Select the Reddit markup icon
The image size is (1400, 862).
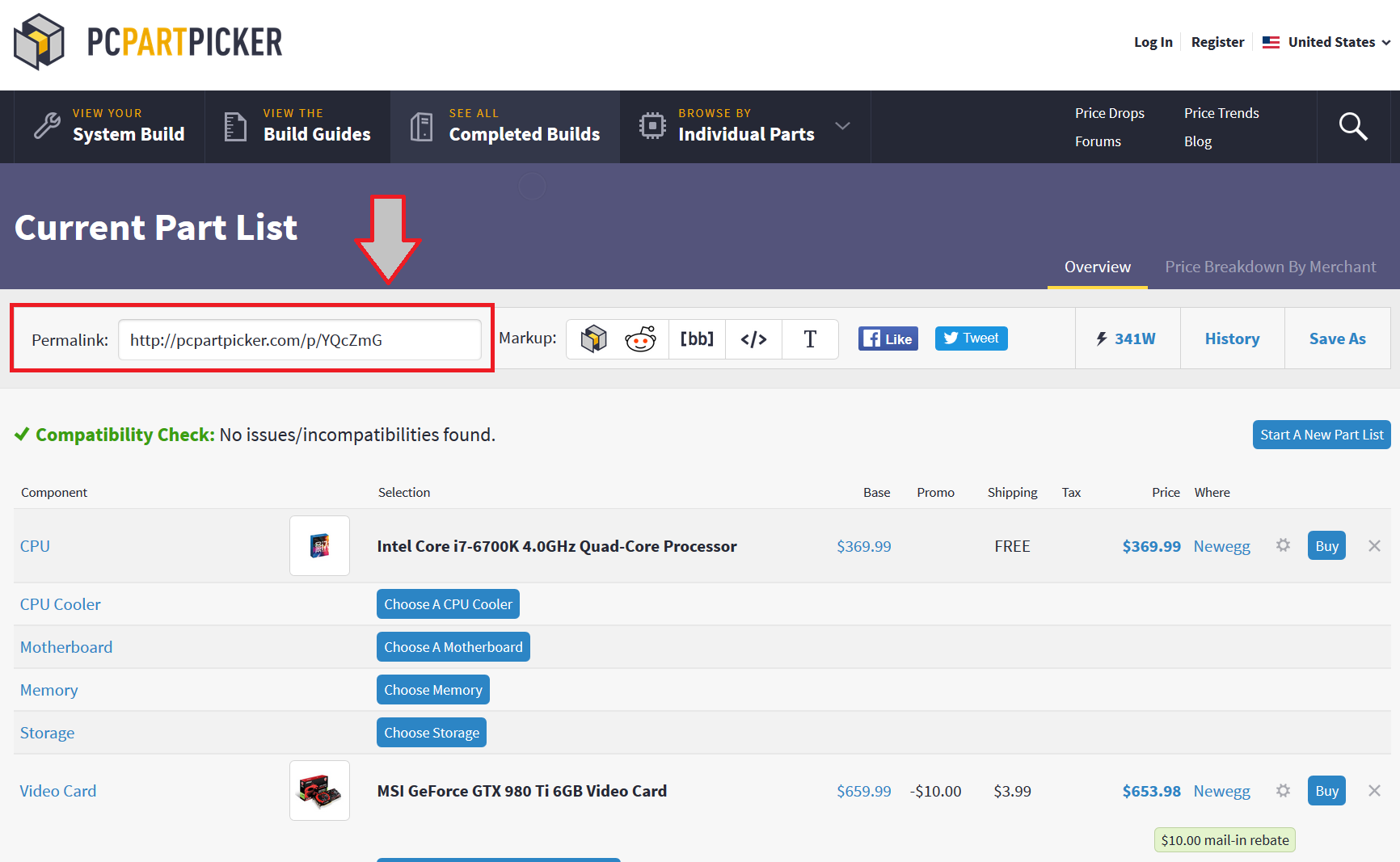[x=640, y=338]
